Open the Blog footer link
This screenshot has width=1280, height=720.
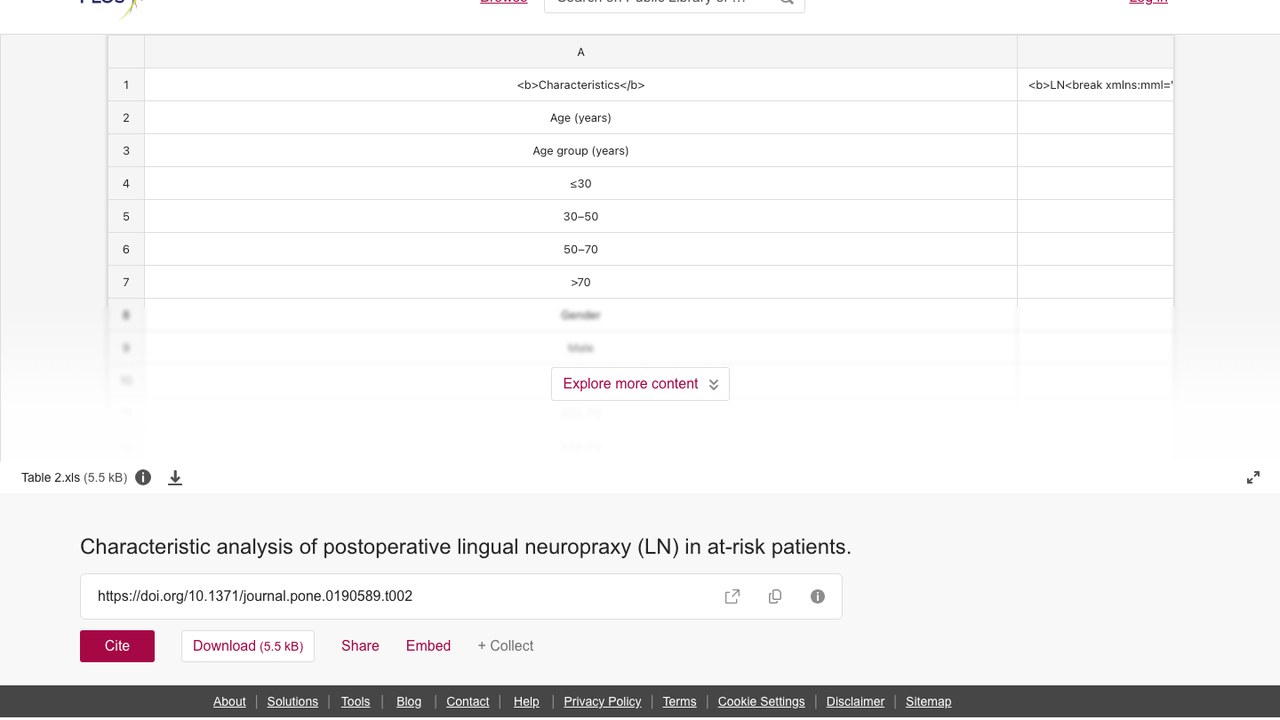coord(409,702)
